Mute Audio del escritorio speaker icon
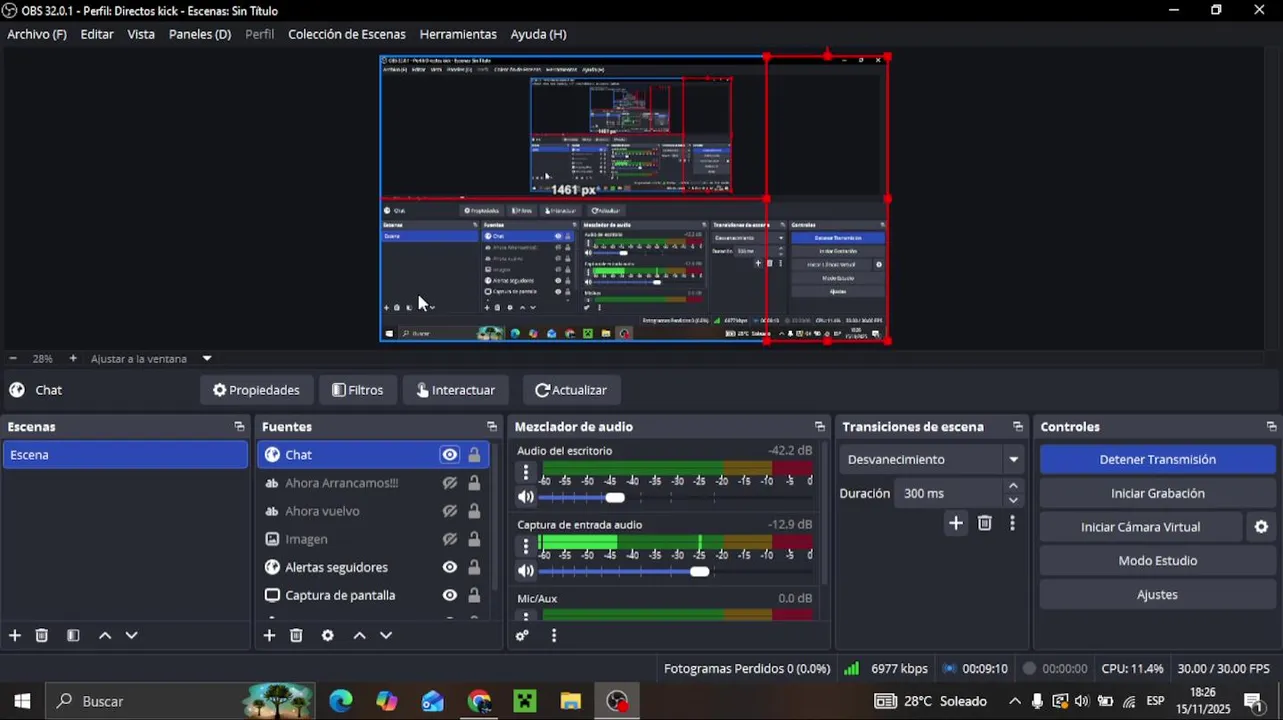Viewport: 1283px width, 720px height. (526, 497)
